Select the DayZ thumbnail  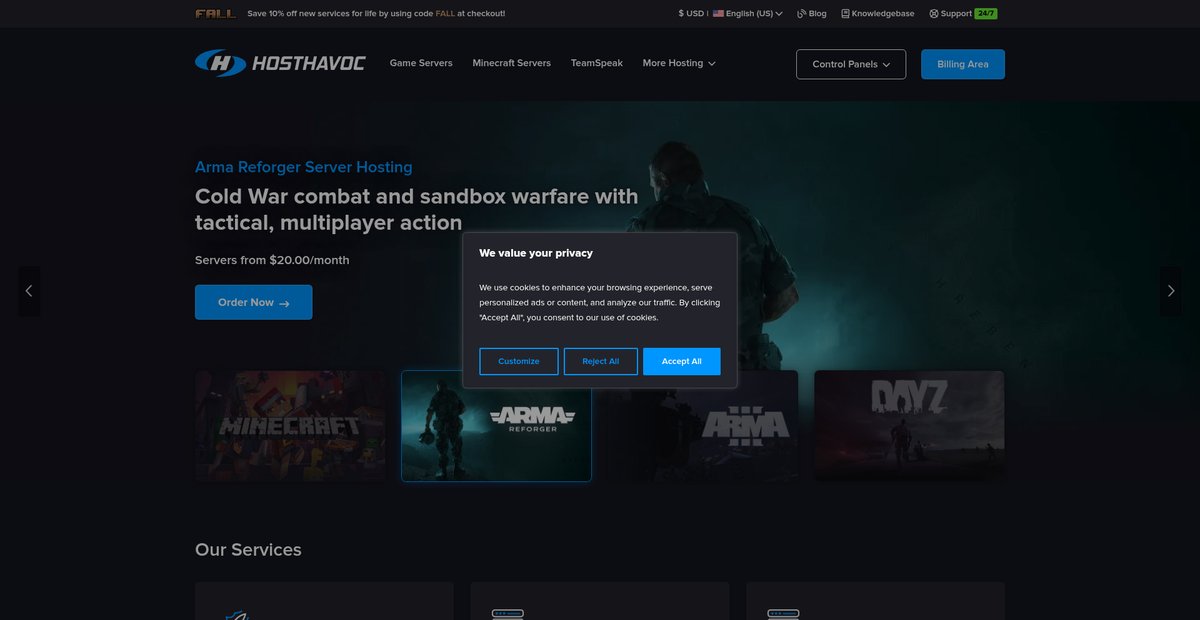(909, 426)
